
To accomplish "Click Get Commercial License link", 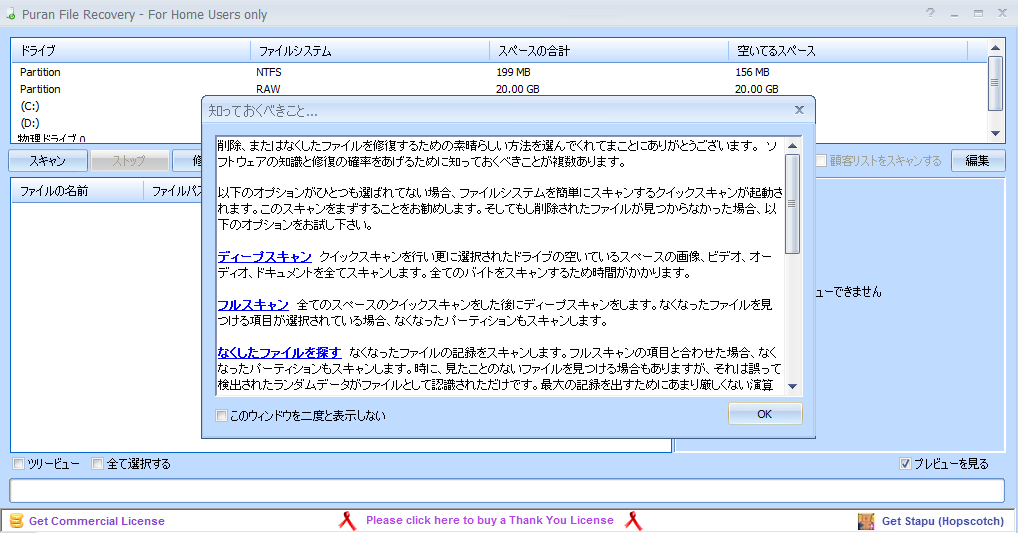I will 97,521.
